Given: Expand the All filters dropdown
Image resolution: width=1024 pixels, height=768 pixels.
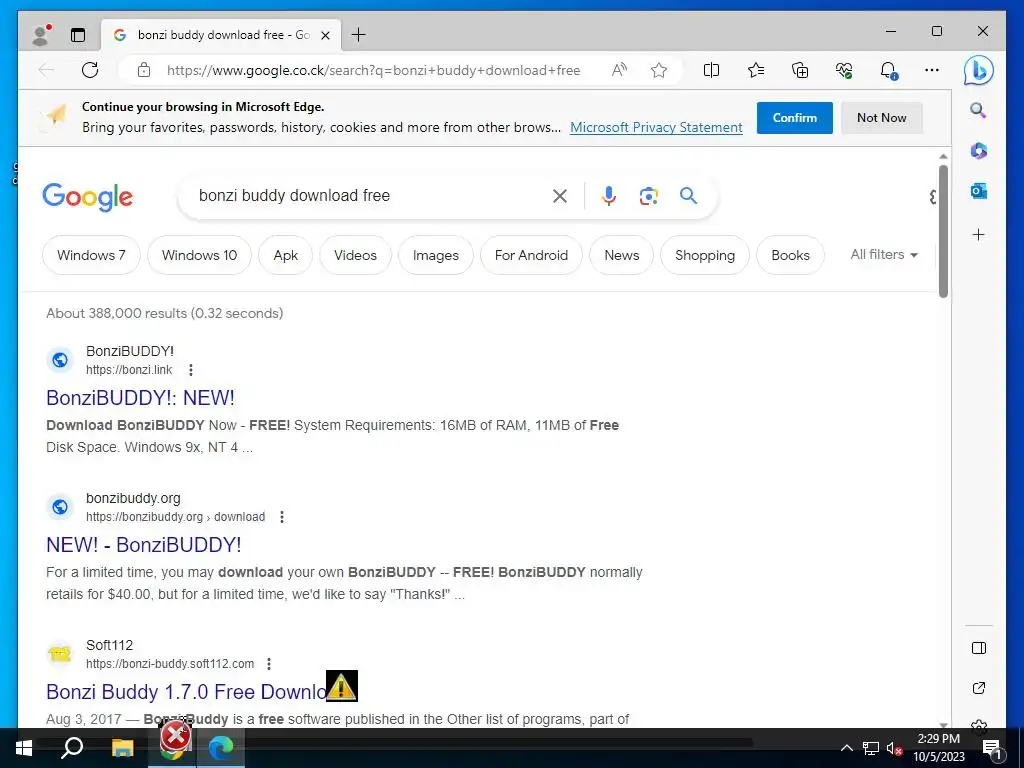Looking at the screenshot, I should [x=884, y=255].
